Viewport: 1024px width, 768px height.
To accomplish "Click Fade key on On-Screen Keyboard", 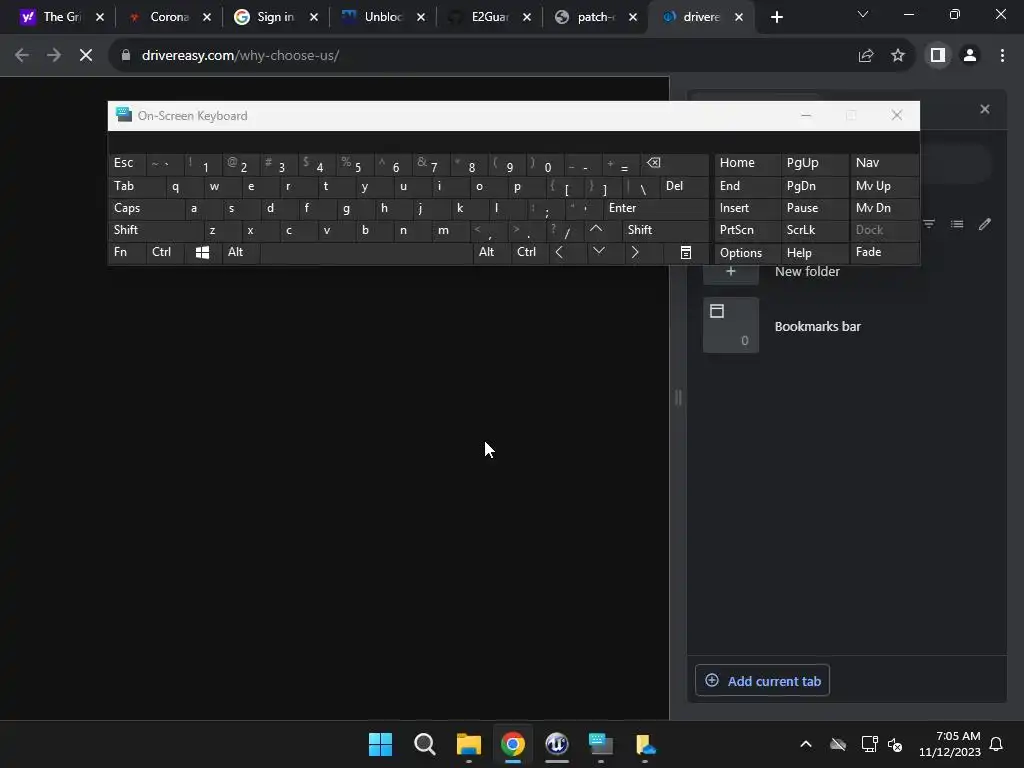I will tap(884, 253).
